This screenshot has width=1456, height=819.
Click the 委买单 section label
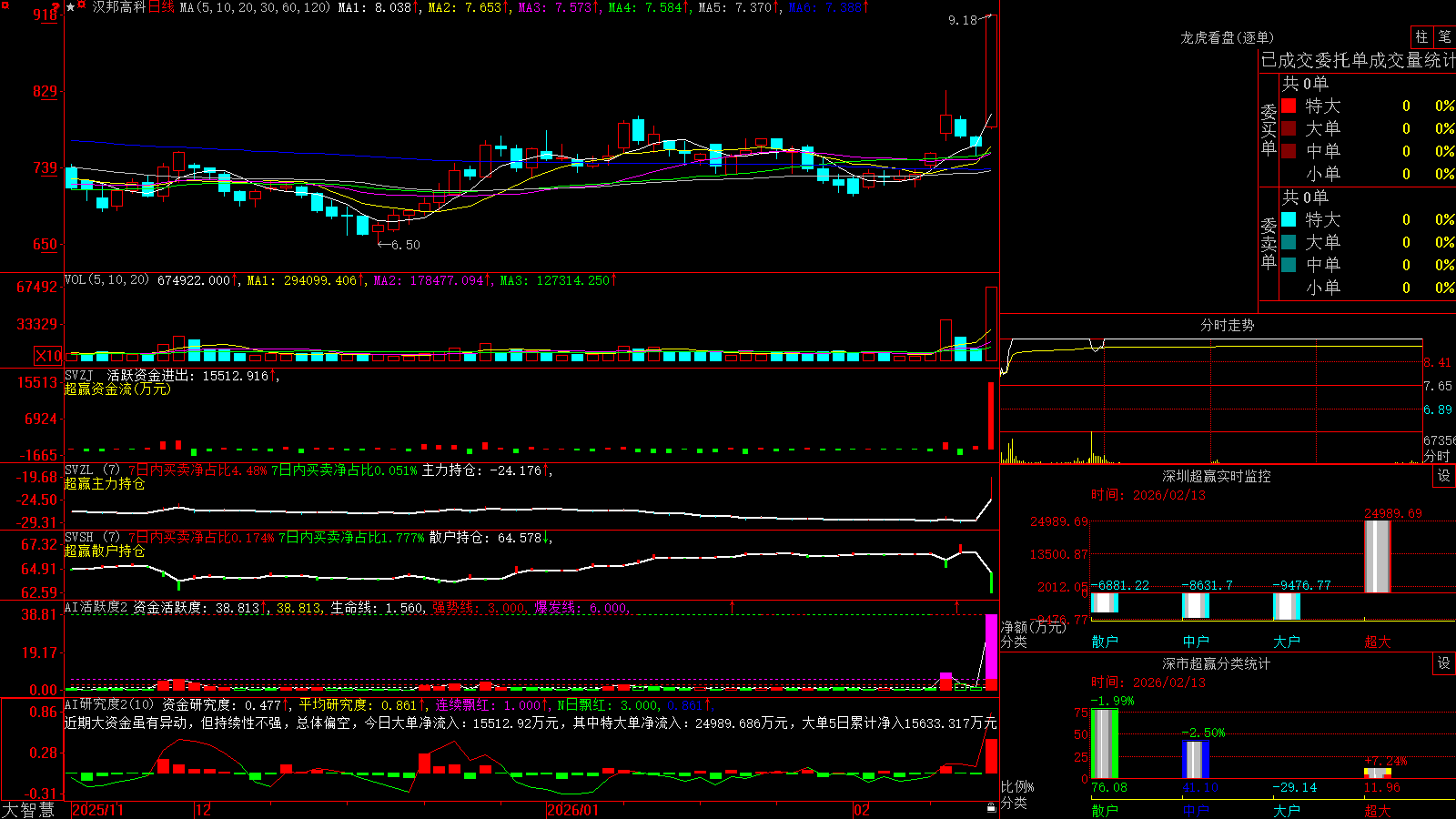pyautogui.click(x=1269, y=130)
